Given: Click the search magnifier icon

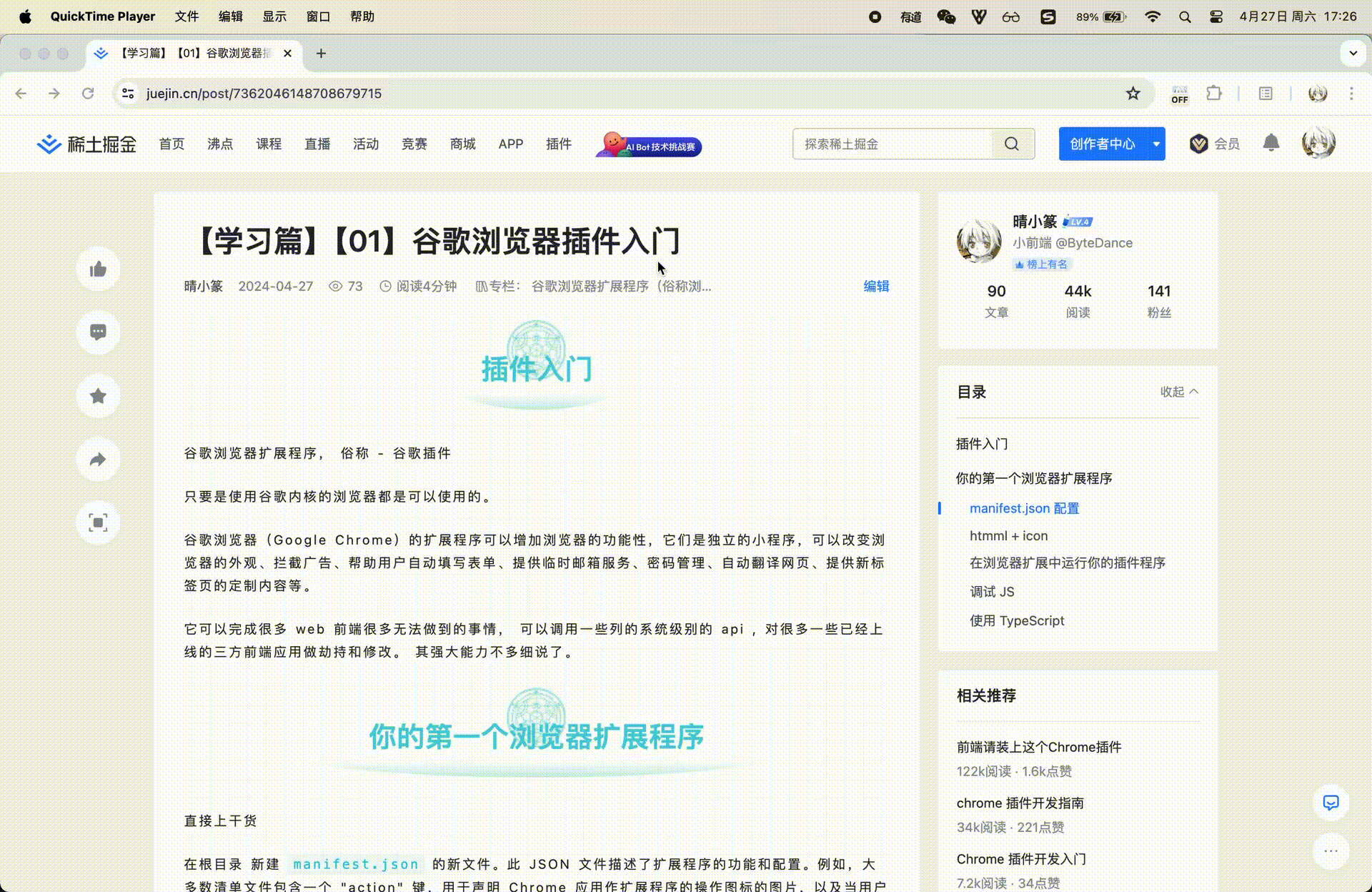Looking at the screenshot, I should click(1011, 144).
